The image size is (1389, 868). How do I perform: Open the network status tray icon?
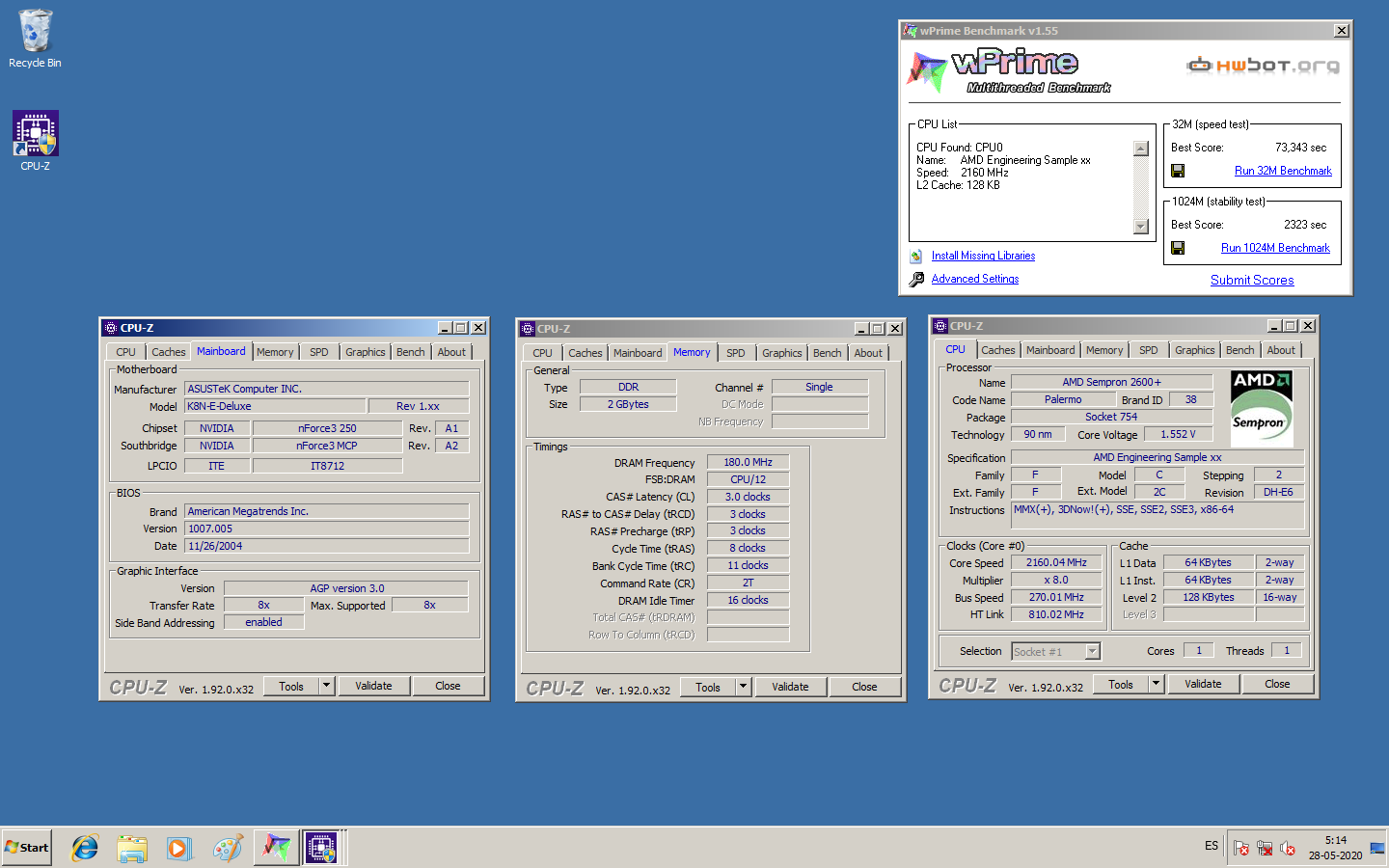[x=1265, y=848]
